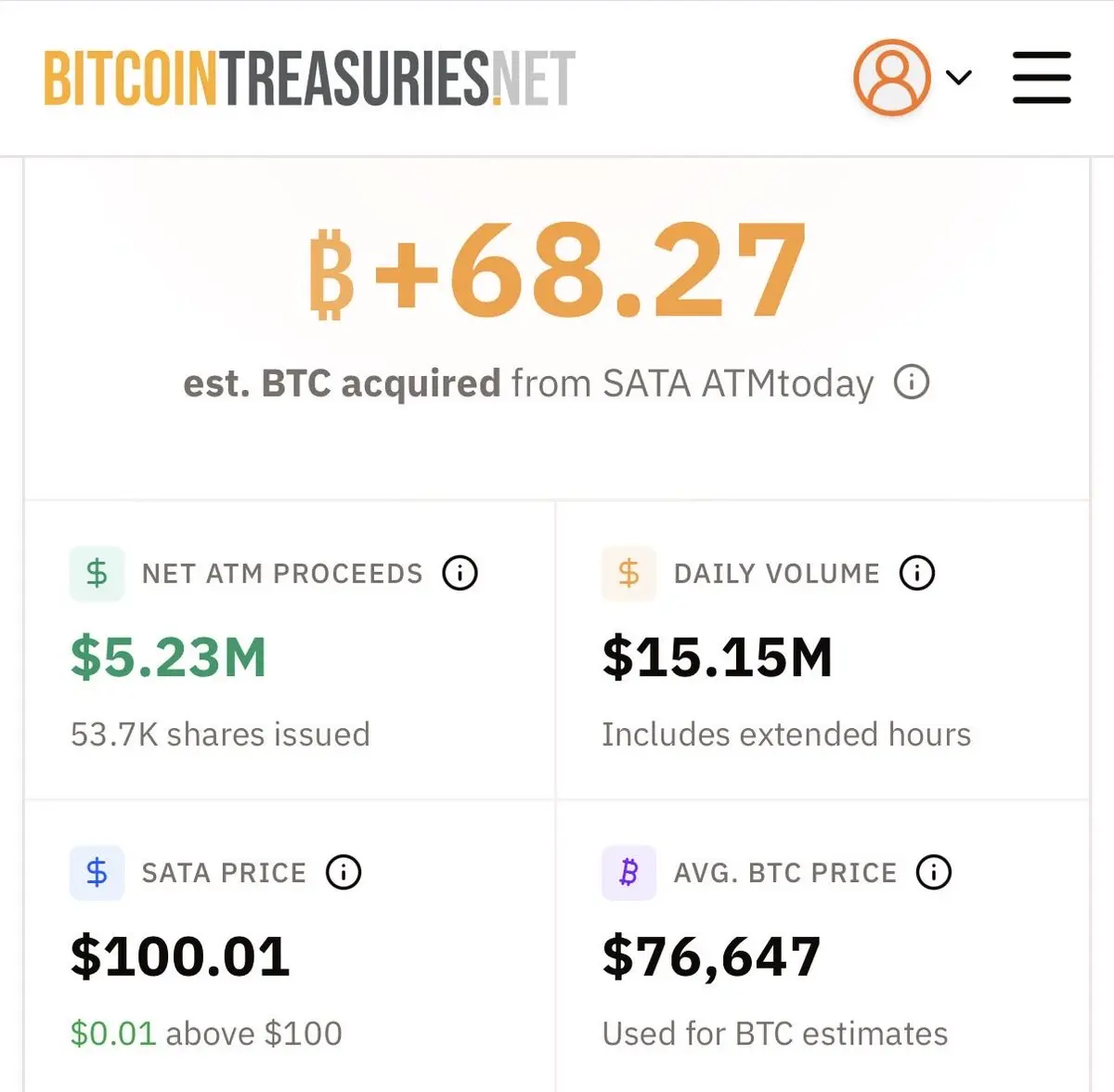Click the purple Bitcoin Avg. BTC Price icon
The image size is (1114, 1092).
click(x=628, y=872)
